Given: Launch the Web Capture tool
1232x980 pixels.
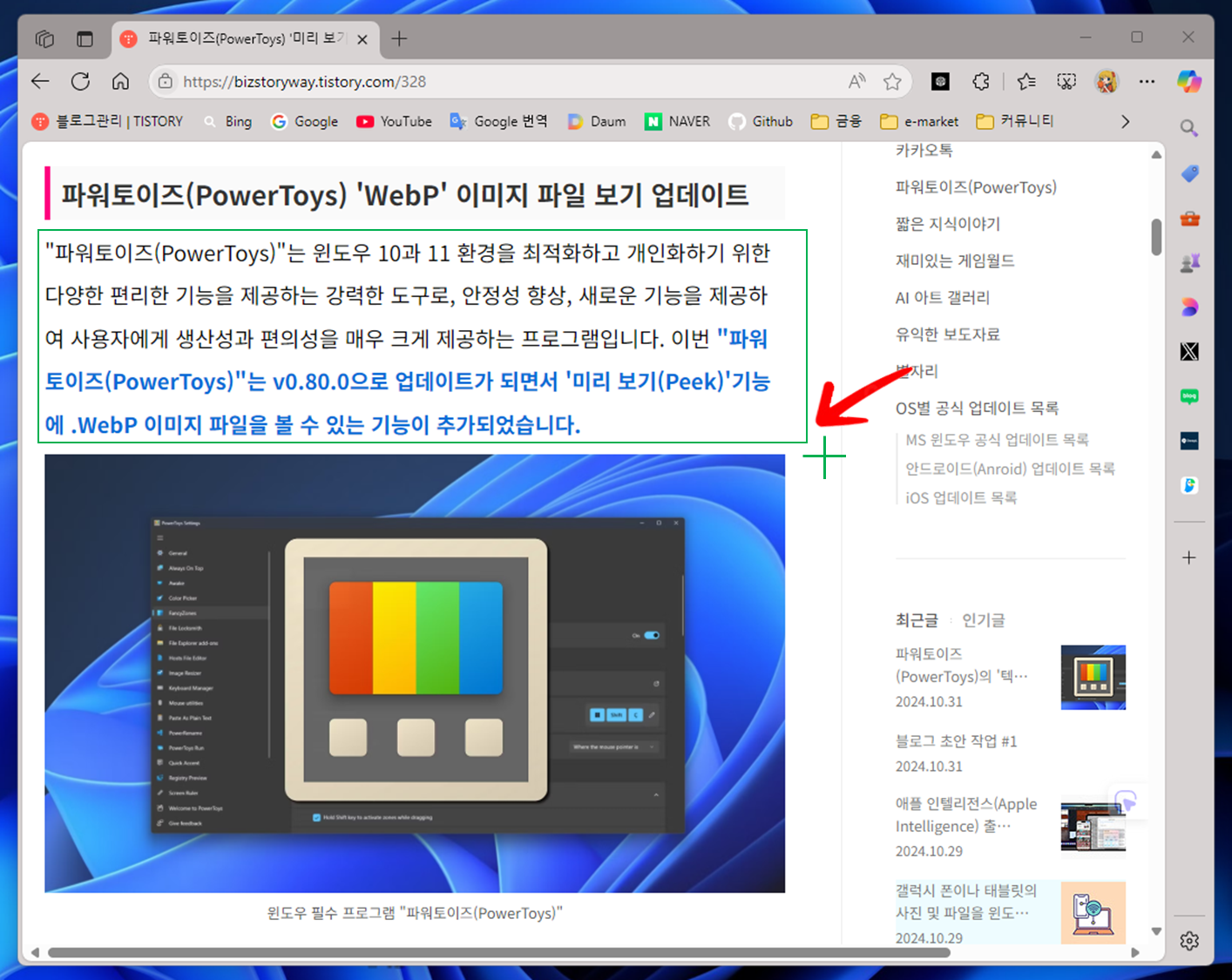Looking at the screenshot, I should [x=1066, y=81].
